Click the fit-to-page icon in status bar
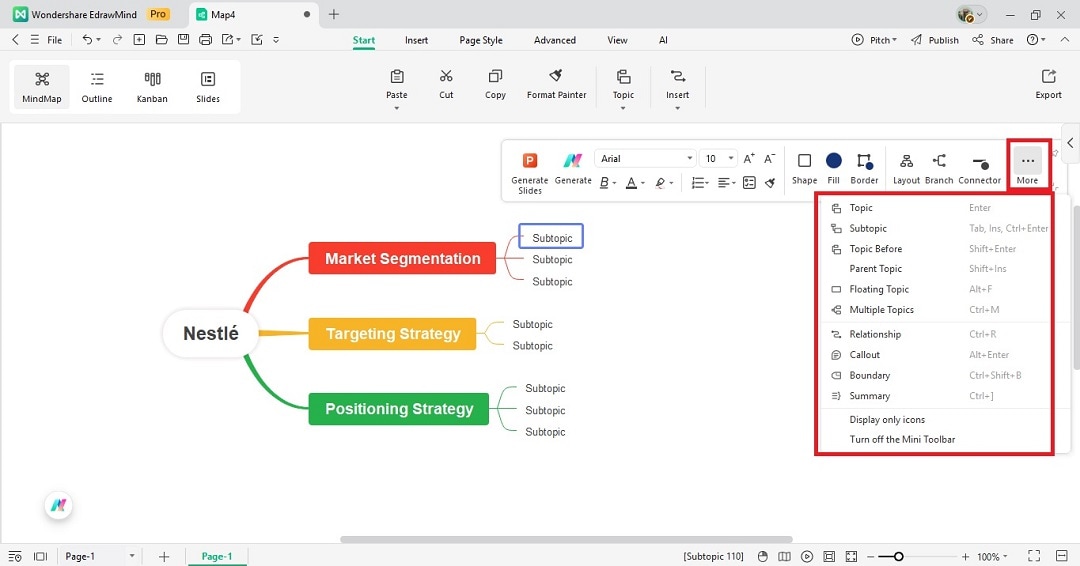 [829, 556]
